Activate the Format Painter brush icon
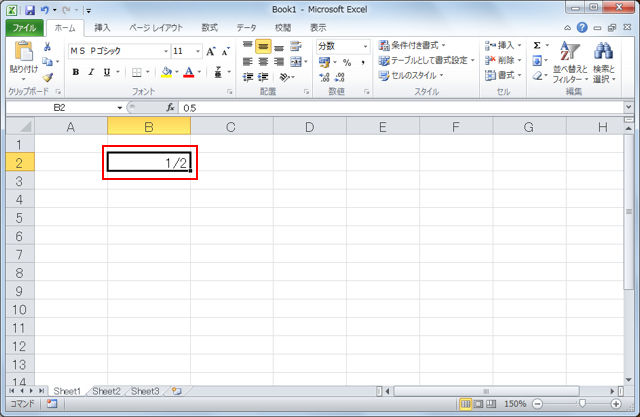 tap(47, 77)
